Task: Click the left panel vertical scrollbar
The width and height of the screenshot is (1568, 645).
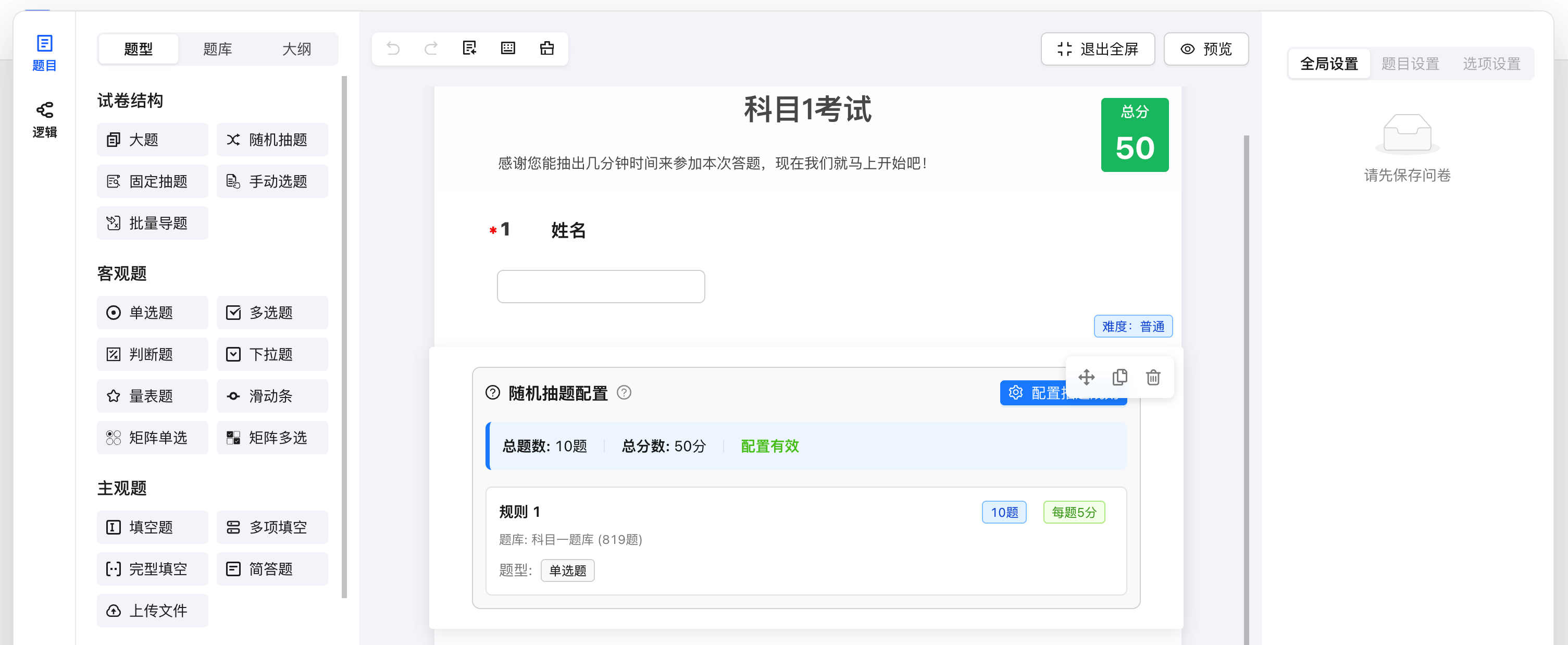Action: 344,337
